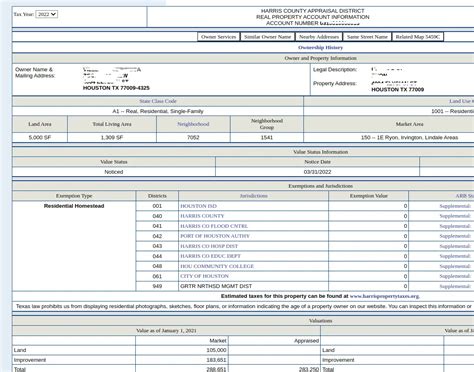The height and width of the screenshot is (372, 474).
Task: Follow the State Class Code link
Action: 158,101
